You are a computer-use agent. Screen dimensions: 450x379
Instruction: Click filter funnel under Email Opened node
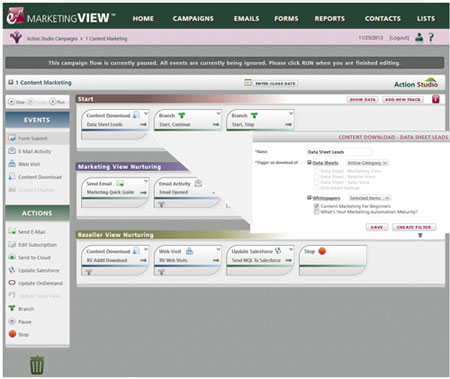click(x=161, y=204)
